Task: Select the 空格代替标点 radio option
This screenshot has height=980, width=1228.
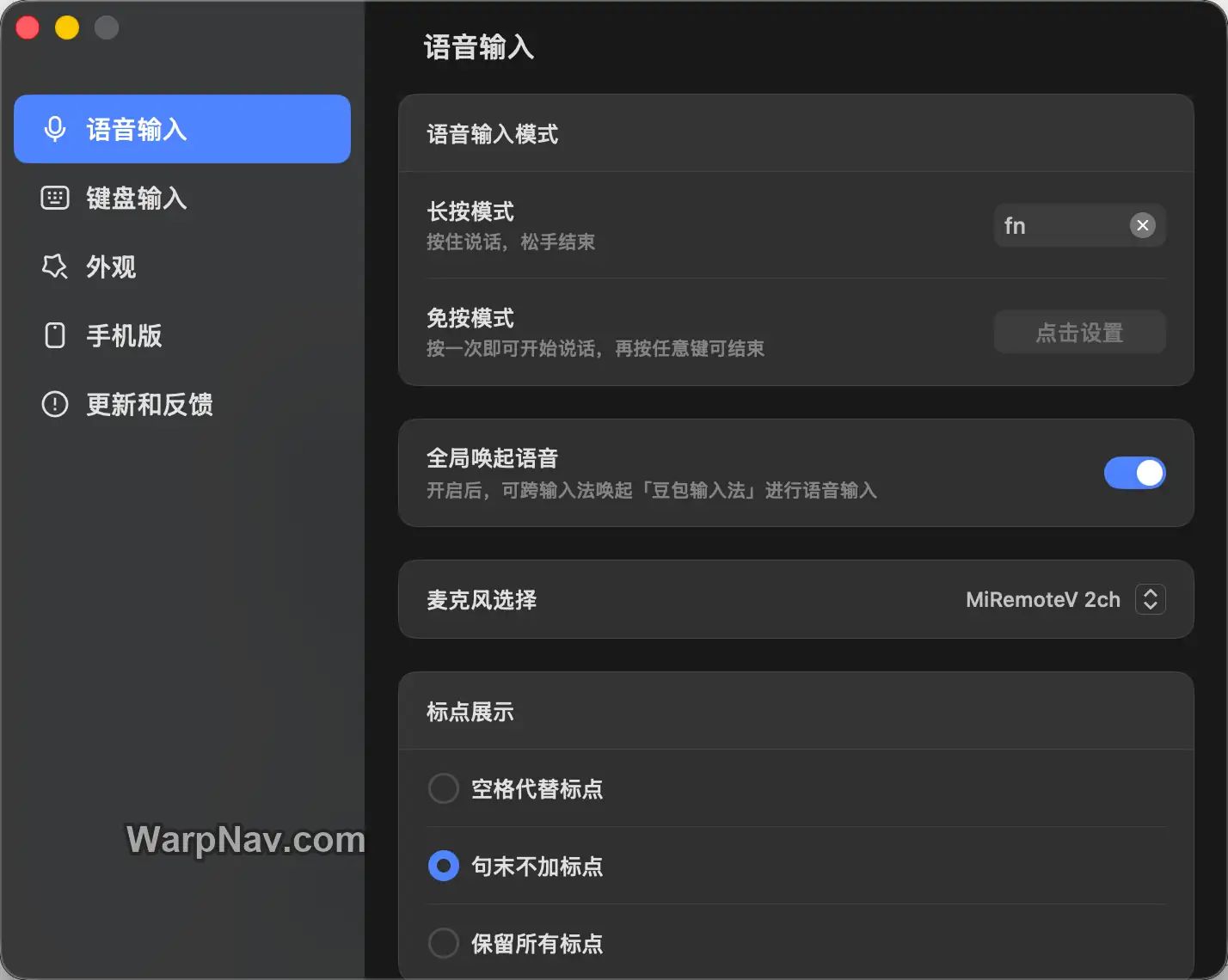Action: pyautogui.click(x=444, y=788)
